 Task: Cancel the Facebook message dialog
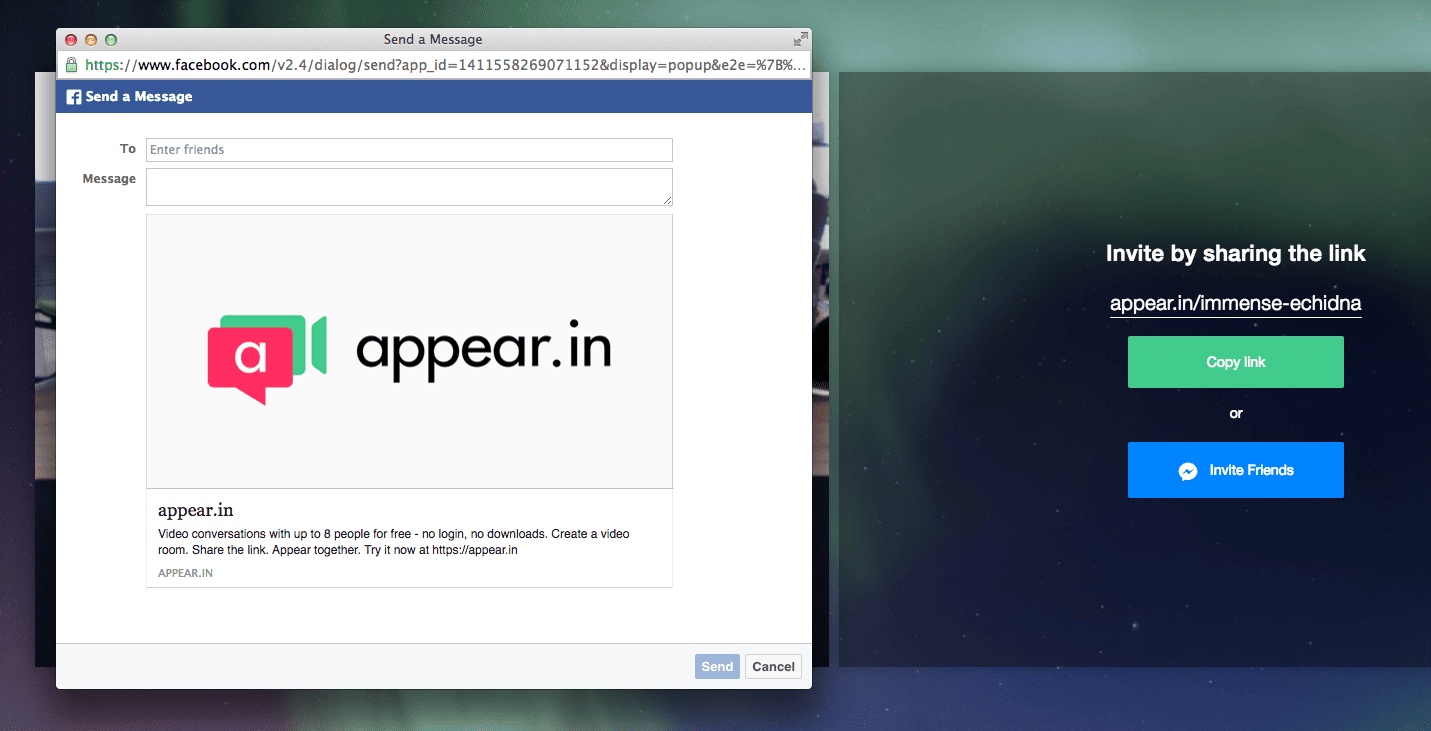773,667
